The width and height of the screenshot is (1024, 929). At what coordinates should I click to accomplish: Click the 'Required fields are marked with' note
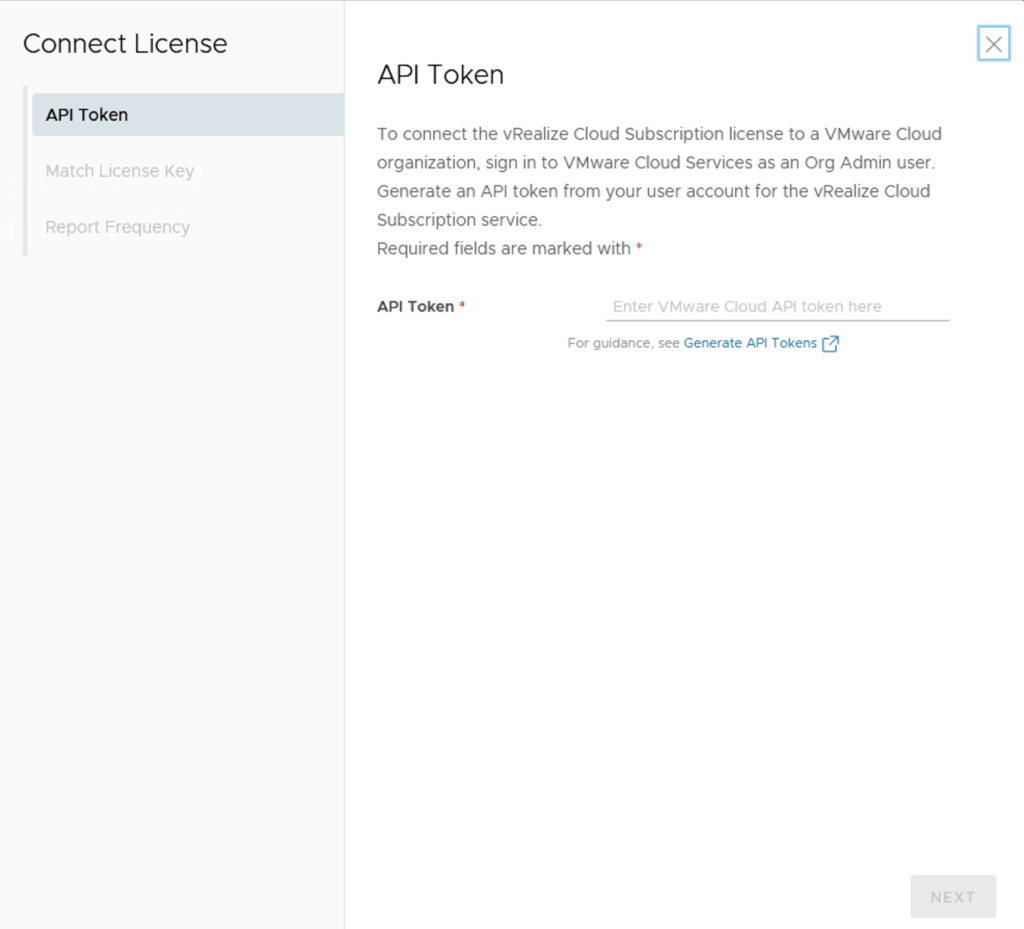pyautogui.click(x=503, y=248)
